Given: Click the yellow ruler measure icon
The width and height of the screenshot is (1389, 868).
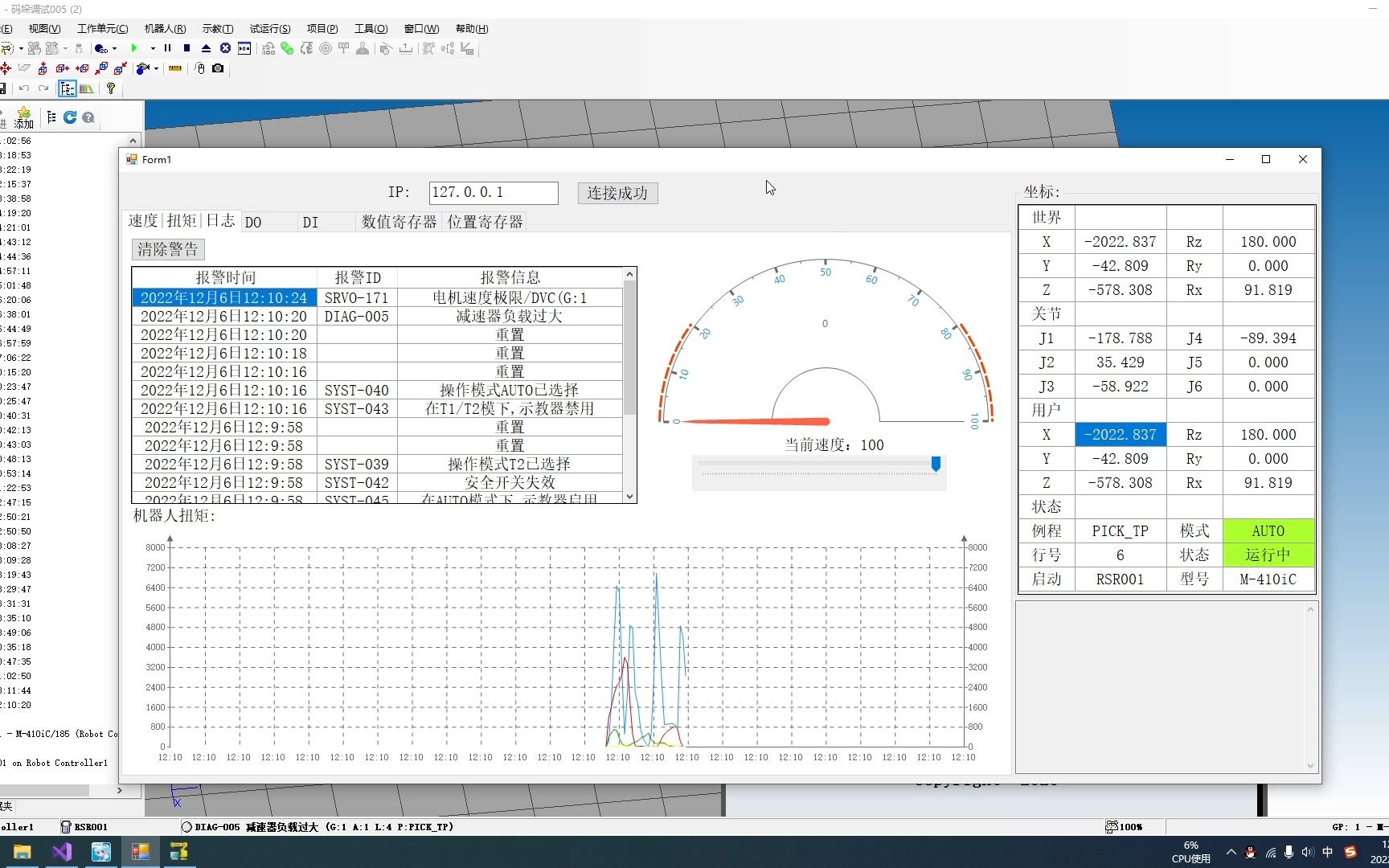Looking at the screenshot, I should (175, 68).
